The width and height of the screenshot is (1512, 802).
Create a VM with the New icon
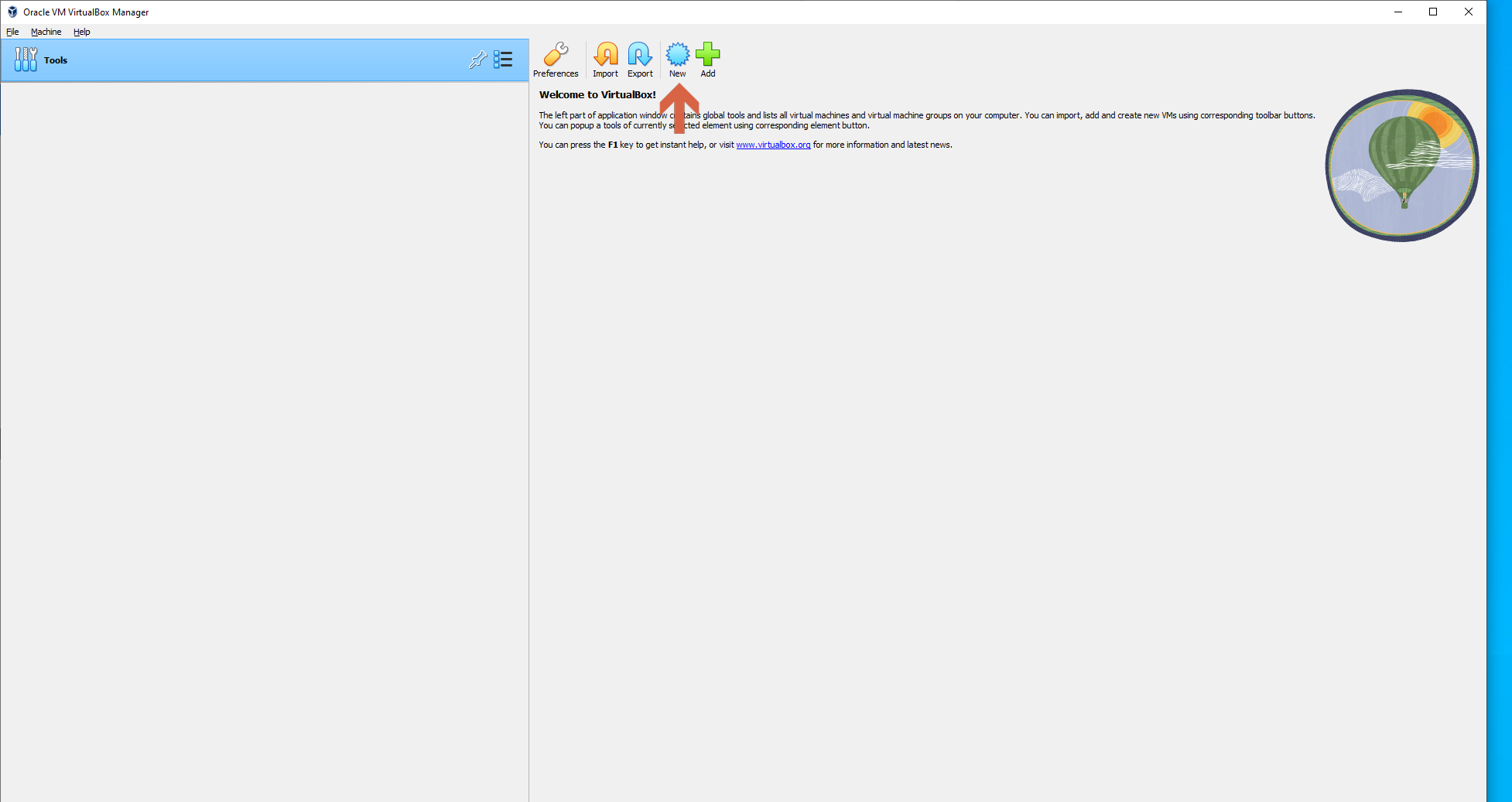click(677, 55)
